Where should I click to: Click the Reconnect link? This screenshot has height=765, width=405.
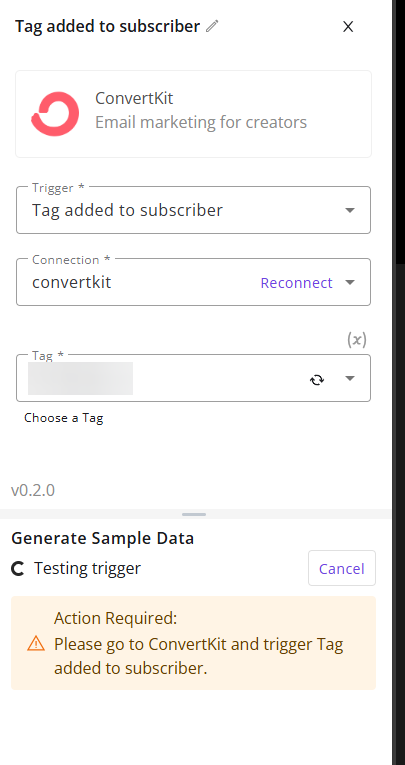coord(296,283)
